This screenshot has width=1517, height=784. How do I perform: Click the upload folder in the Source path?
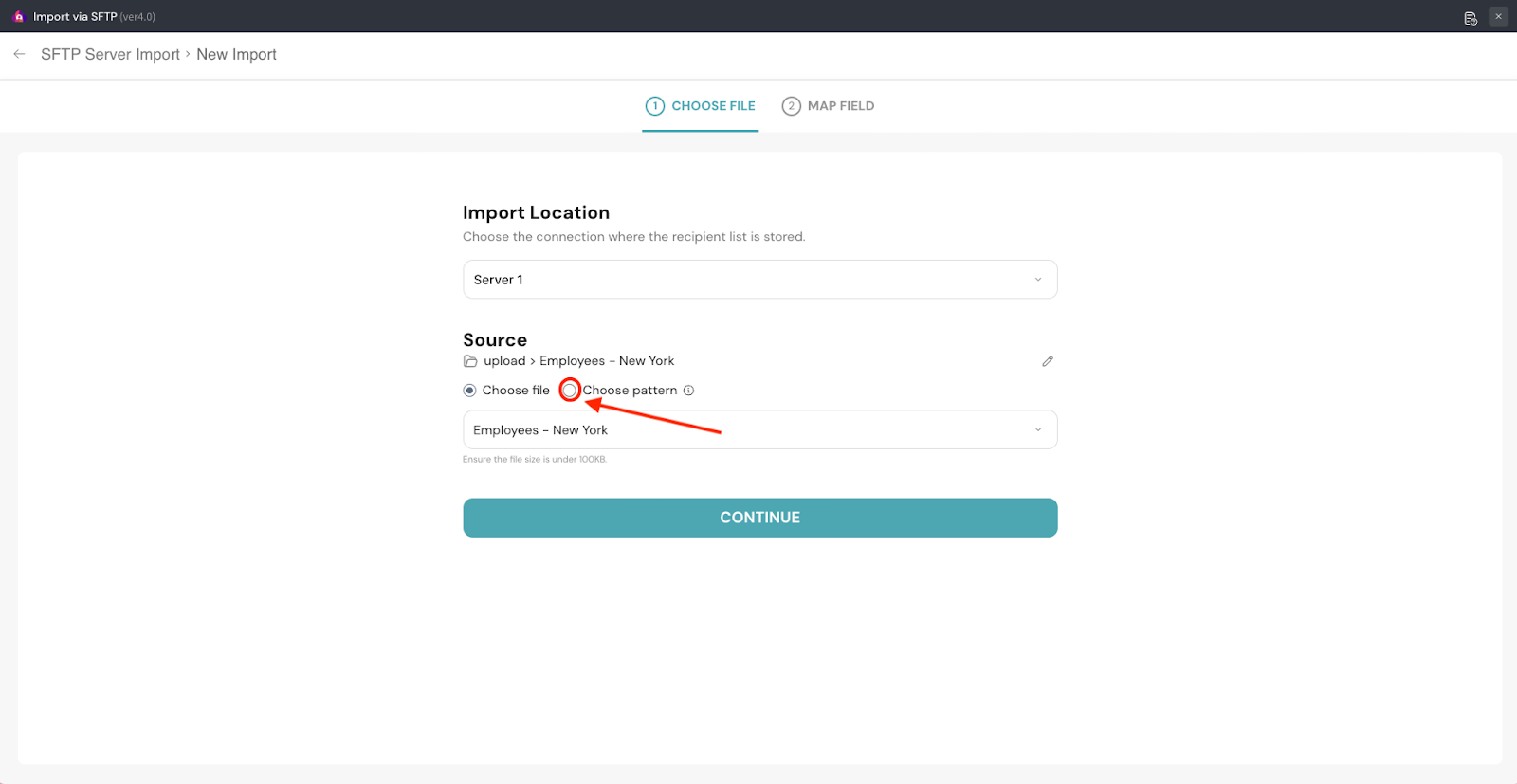[x=504, y=361]
